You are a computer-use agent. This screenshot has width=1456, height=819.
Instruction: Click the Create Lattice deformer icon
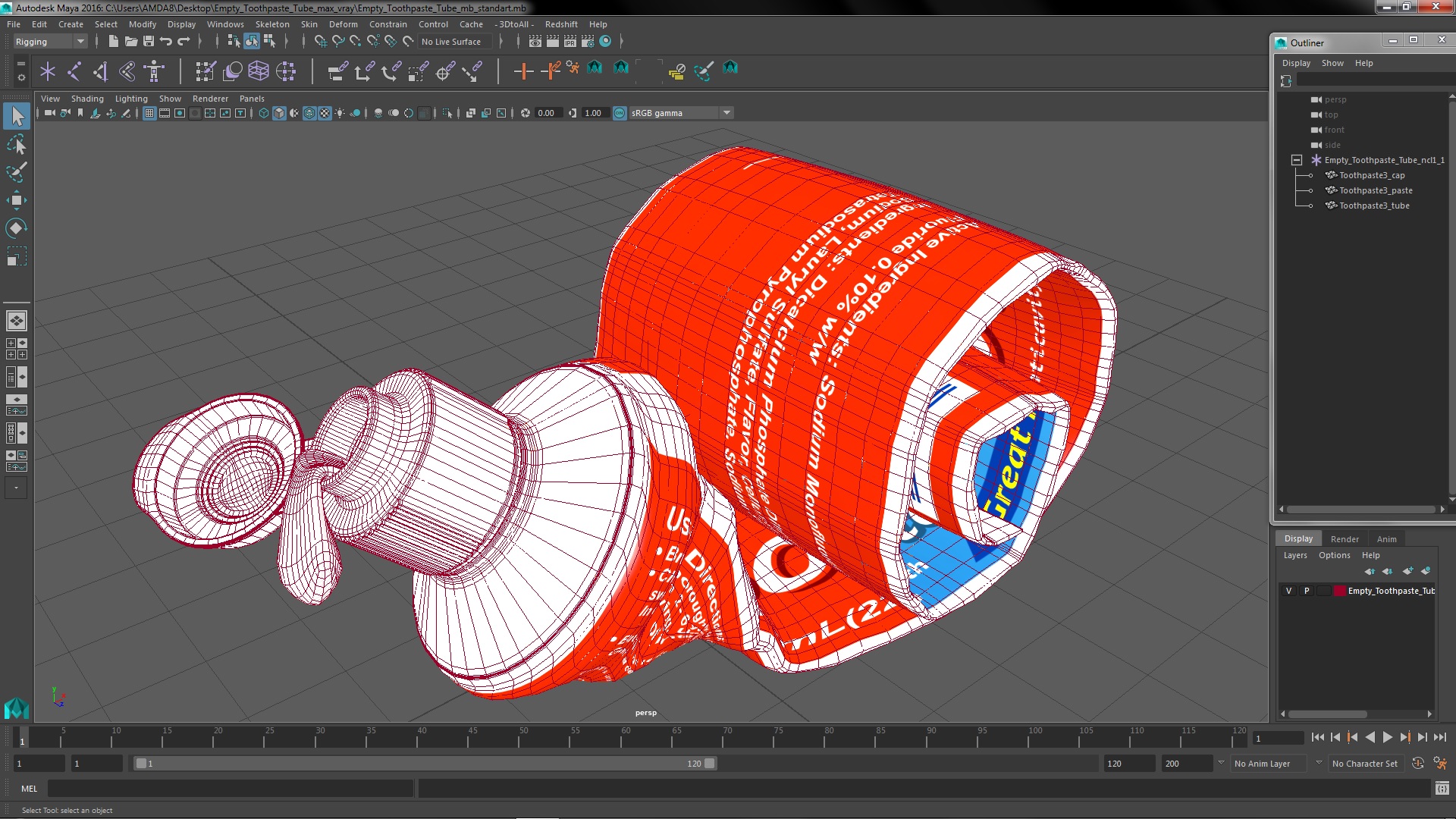click(259, 71)
